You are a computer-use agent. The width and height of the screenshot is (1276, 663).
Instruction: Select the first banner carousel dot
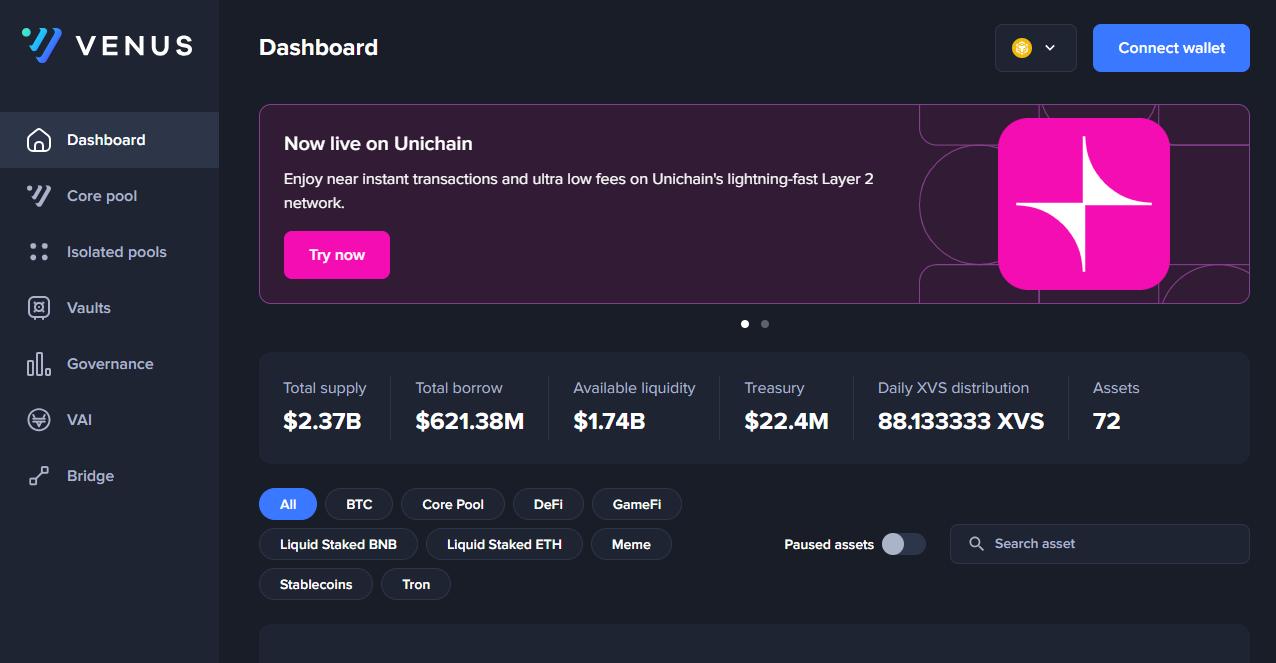[x=745, y=324]
